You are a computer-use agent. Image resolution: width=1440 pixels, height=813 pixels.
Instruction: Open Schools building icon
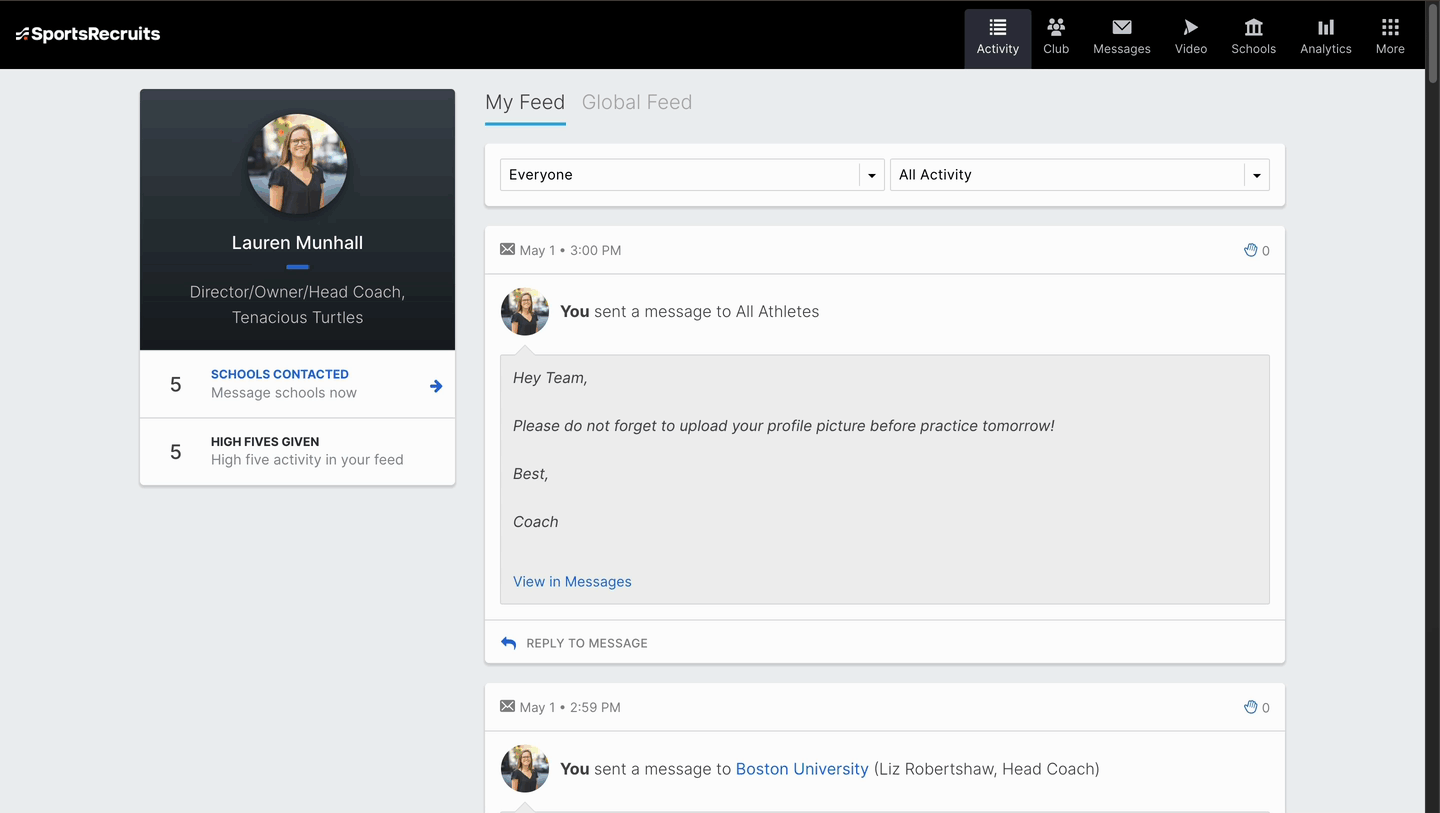[x=1253, y=27]
